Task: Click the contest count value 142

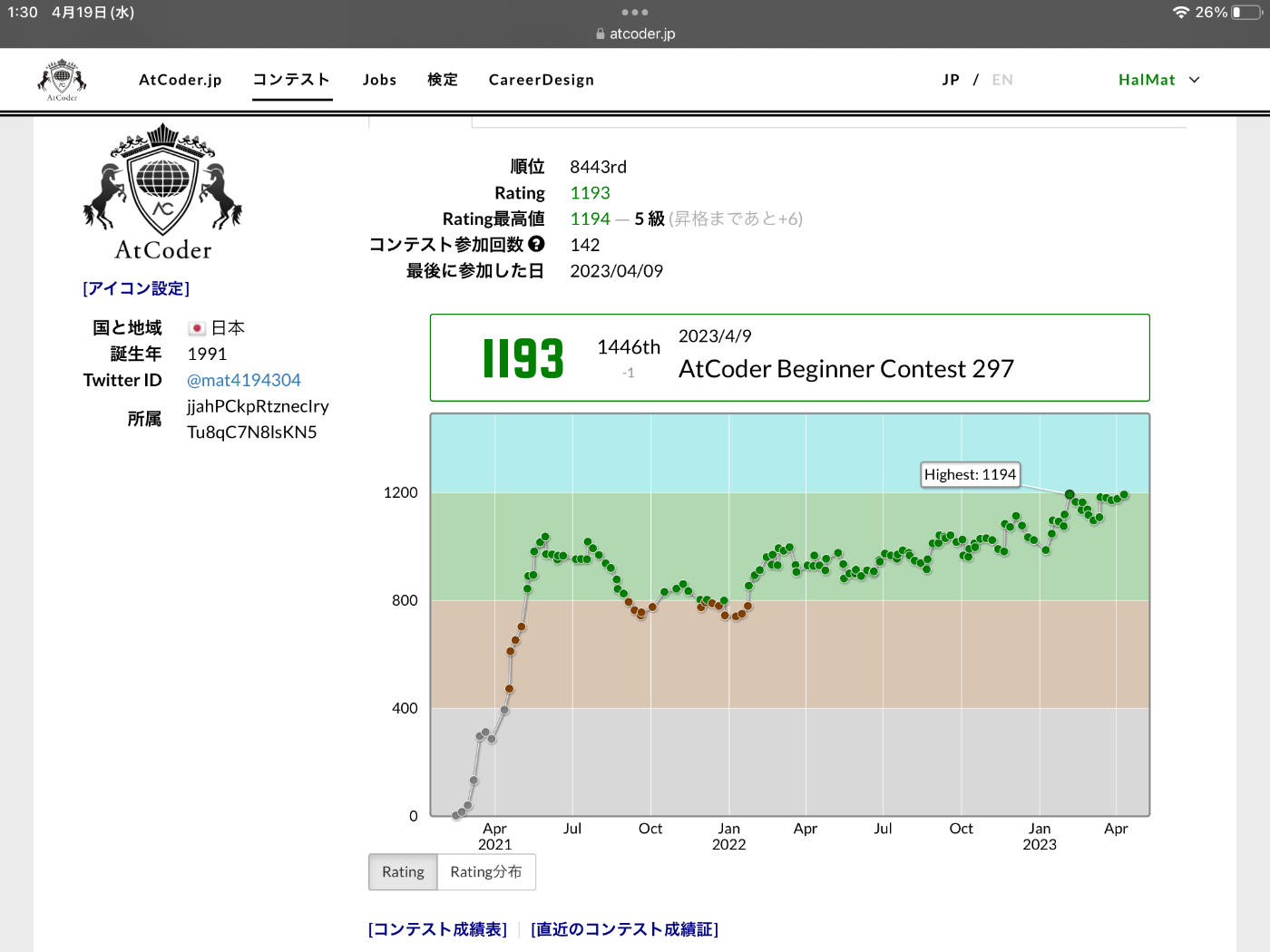Action: click(x=585, y=245)
